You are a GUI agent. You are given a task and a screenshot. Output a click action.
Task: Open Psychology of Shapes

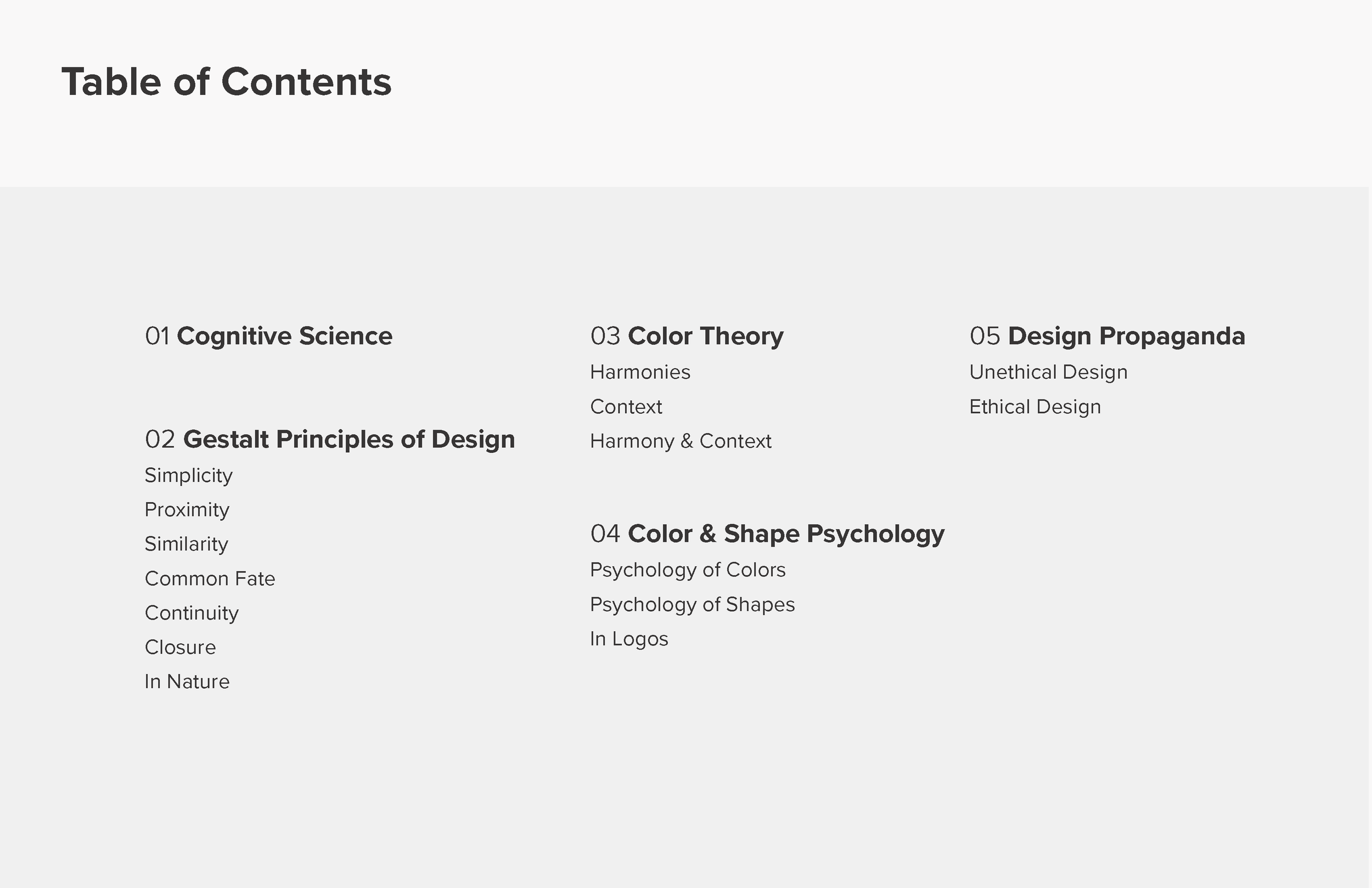693,605
